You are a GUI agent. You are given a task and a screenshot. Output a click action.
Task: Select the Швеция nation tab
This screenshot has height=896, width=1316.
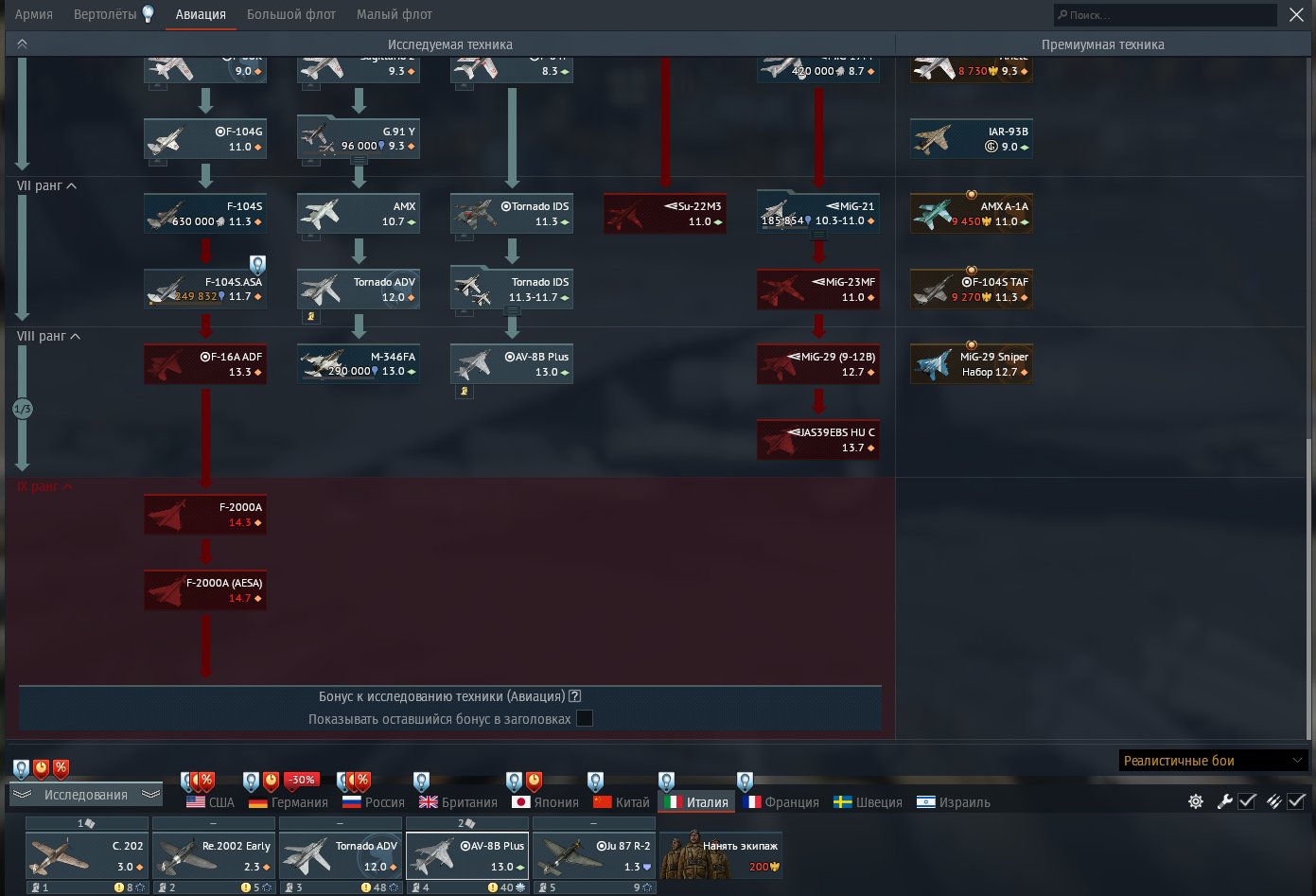coord(868,802)
